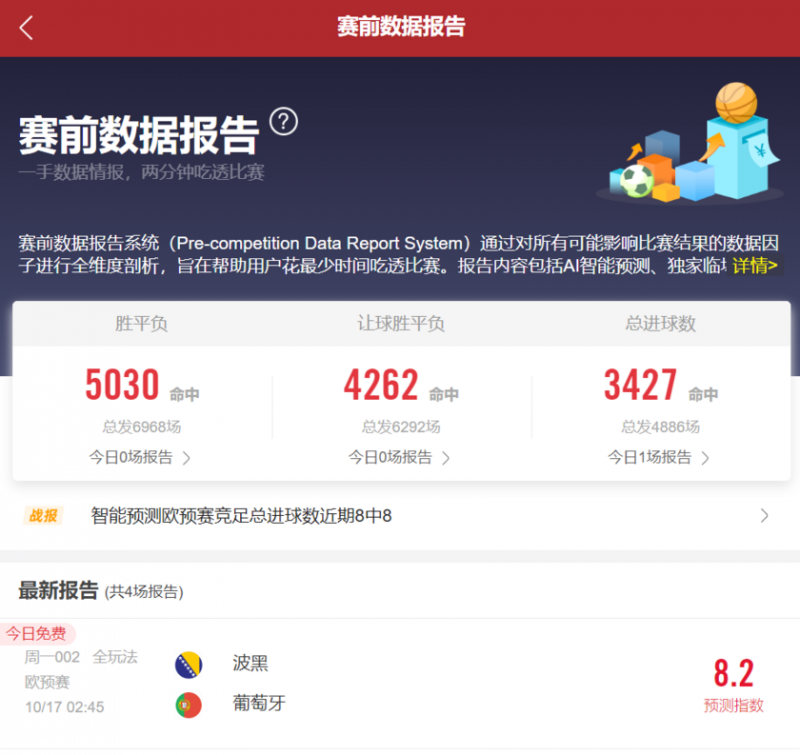The height and width of the screenshot is (755, 800).
Task: Open the 波黑 vs 葡萄牙 match report
Action: (400, 684)
